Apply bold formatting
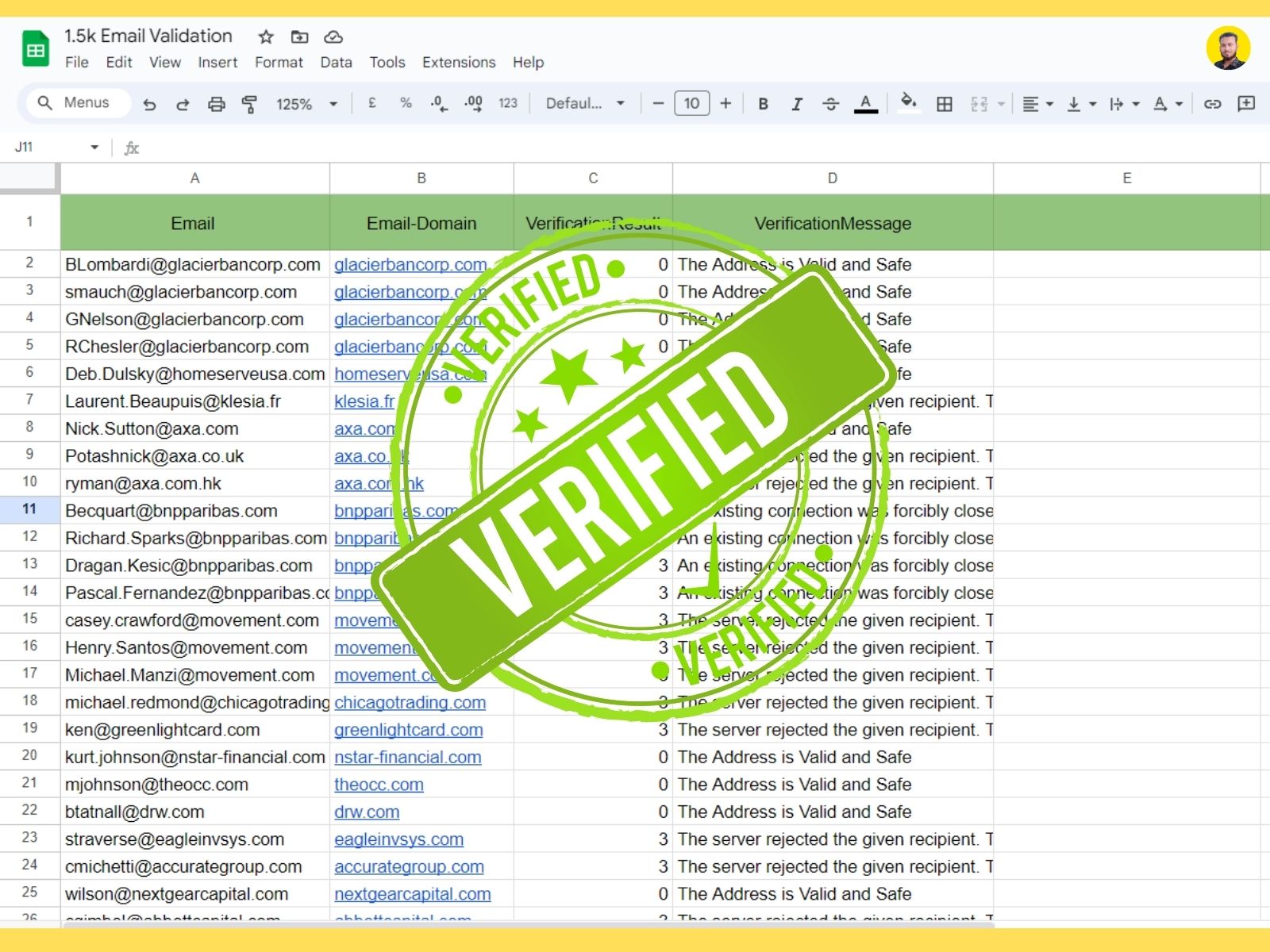This screenshot has width=1270, height=952. 763,103
